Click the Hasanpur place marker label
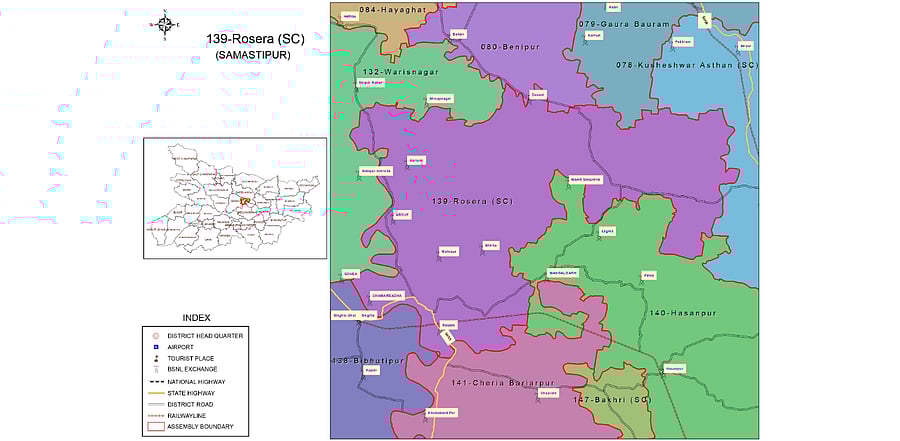The width and height of the screenshot is (900, 441). click(675, 368)
